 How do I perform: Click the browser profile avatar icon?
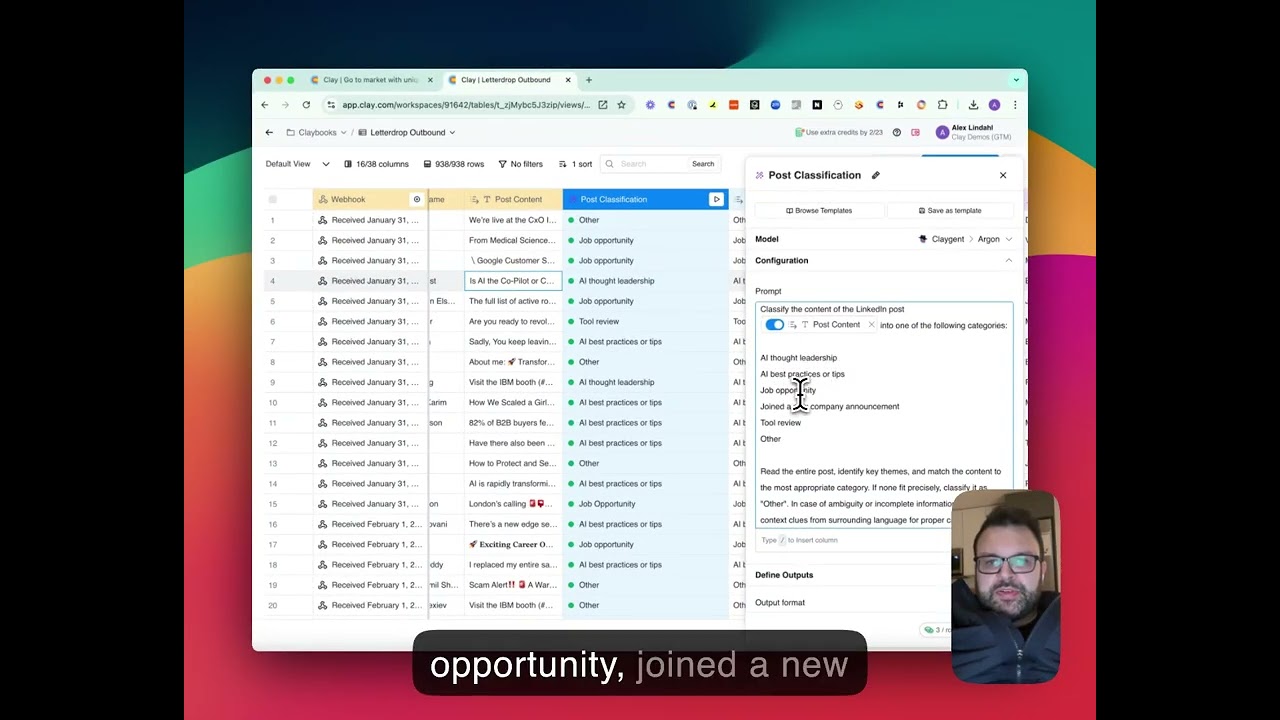(x=994, y=105)
